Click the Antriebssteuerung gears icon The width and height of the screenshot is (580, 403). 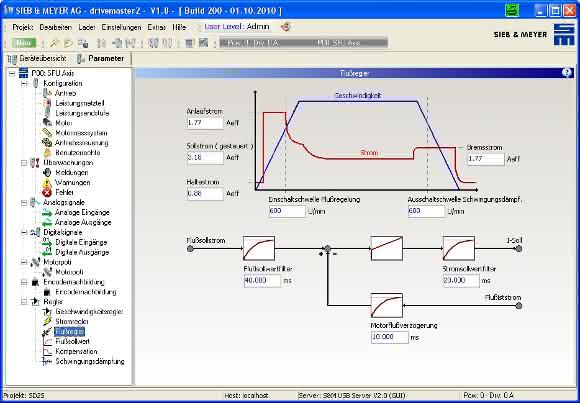click(47, 142)
